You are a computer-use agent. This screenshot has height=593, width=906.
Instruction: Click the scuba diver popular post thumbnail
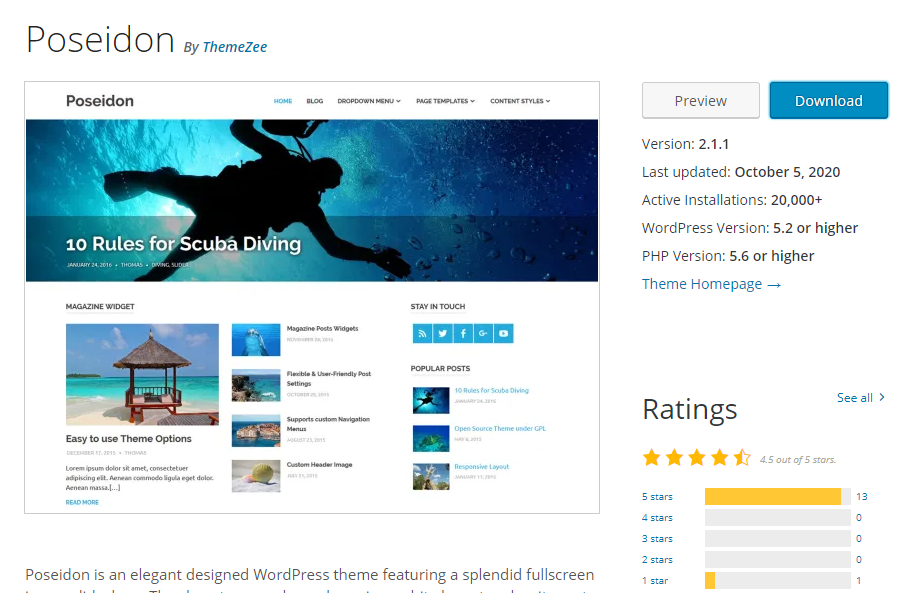(431, 401)
